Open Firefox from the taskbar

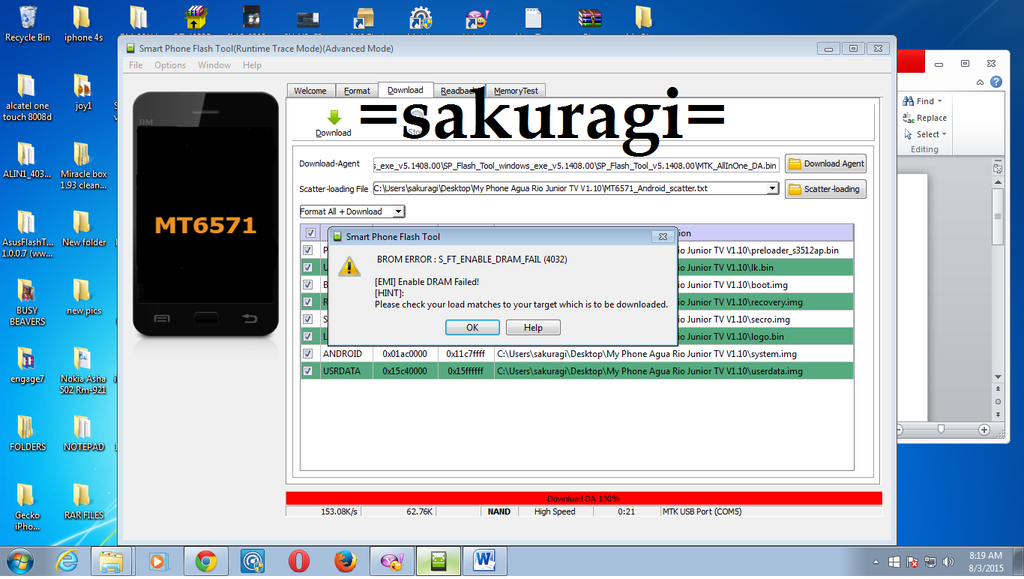[345, 561]
